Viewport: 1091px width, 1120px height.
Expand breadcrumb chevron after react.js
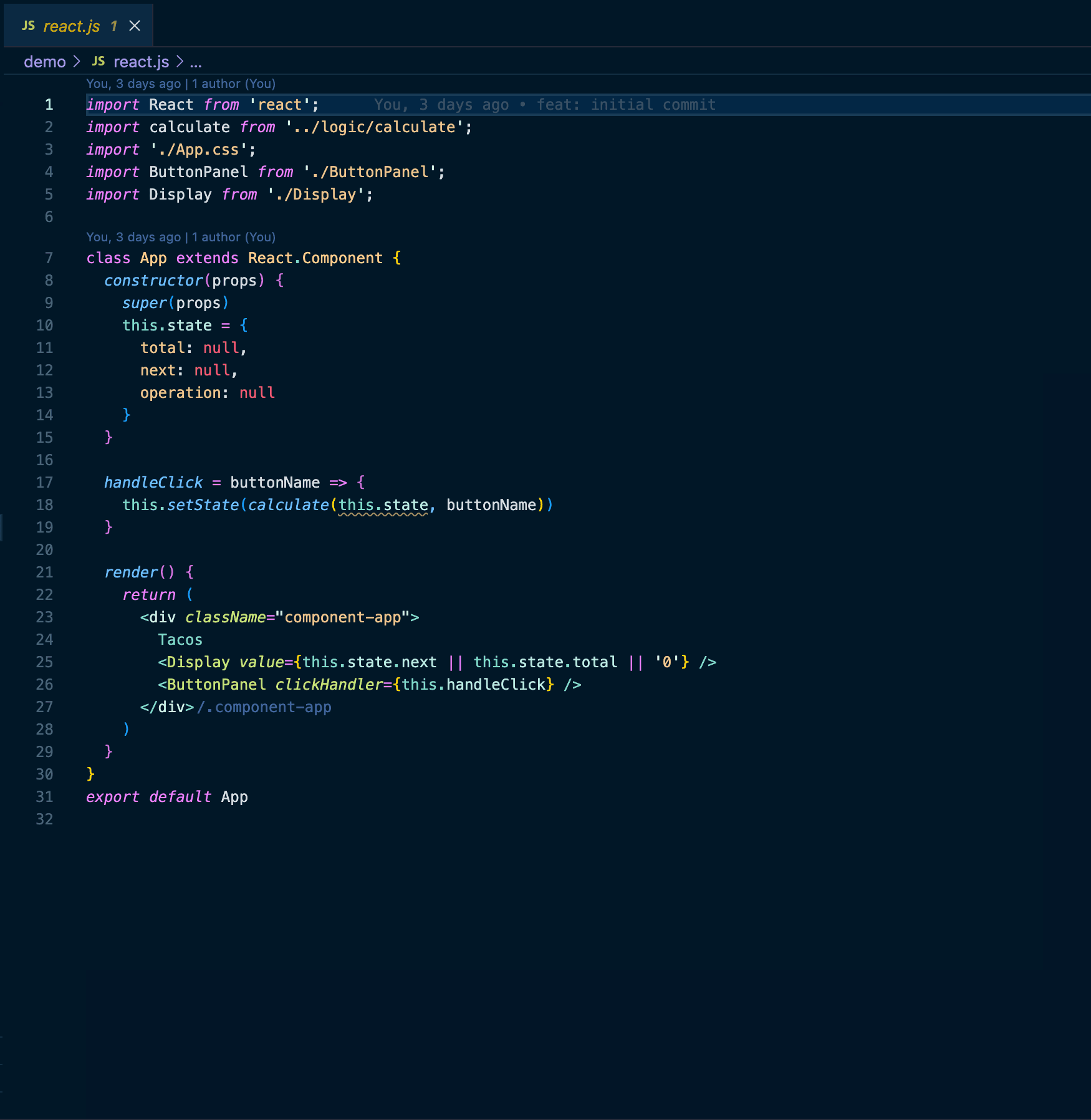180,62
